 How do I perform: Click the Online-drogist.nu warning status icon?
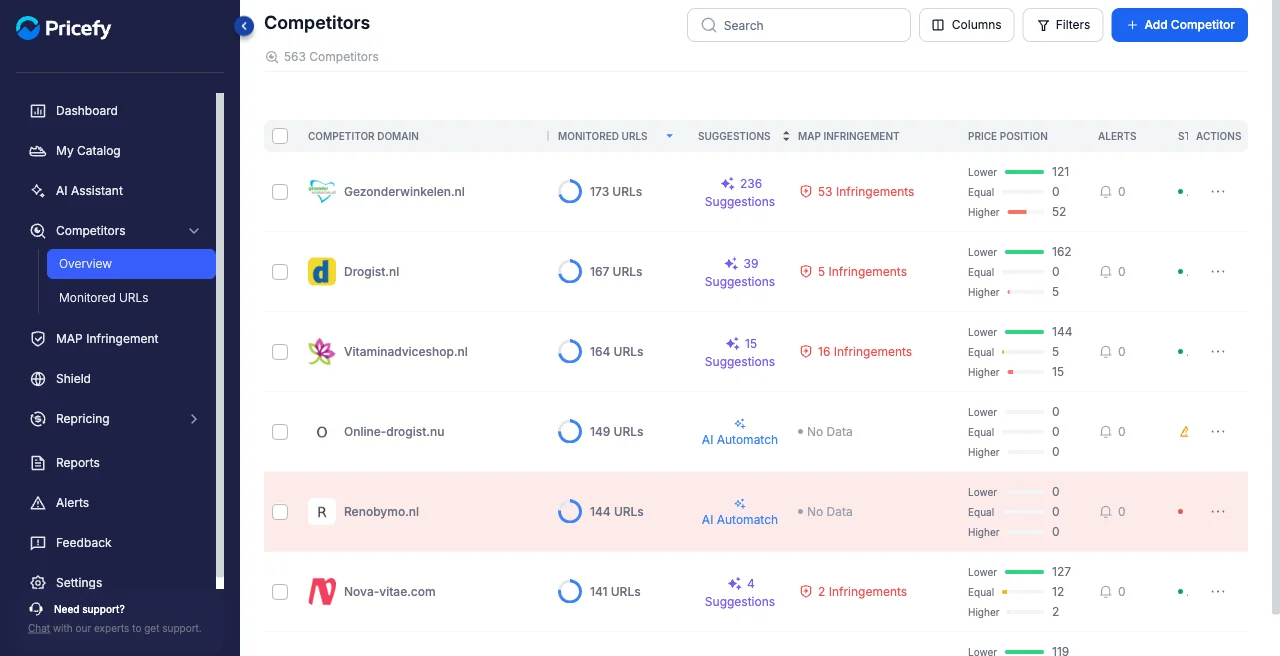point(1184,432)
